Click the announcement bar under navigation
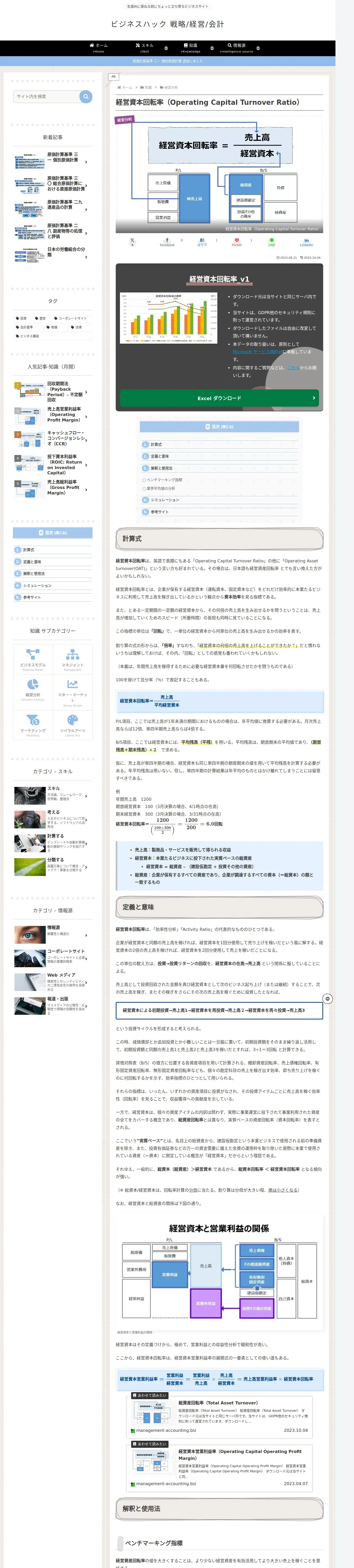This screenshot has height=1568, width=354. click(x=168, y=61)
